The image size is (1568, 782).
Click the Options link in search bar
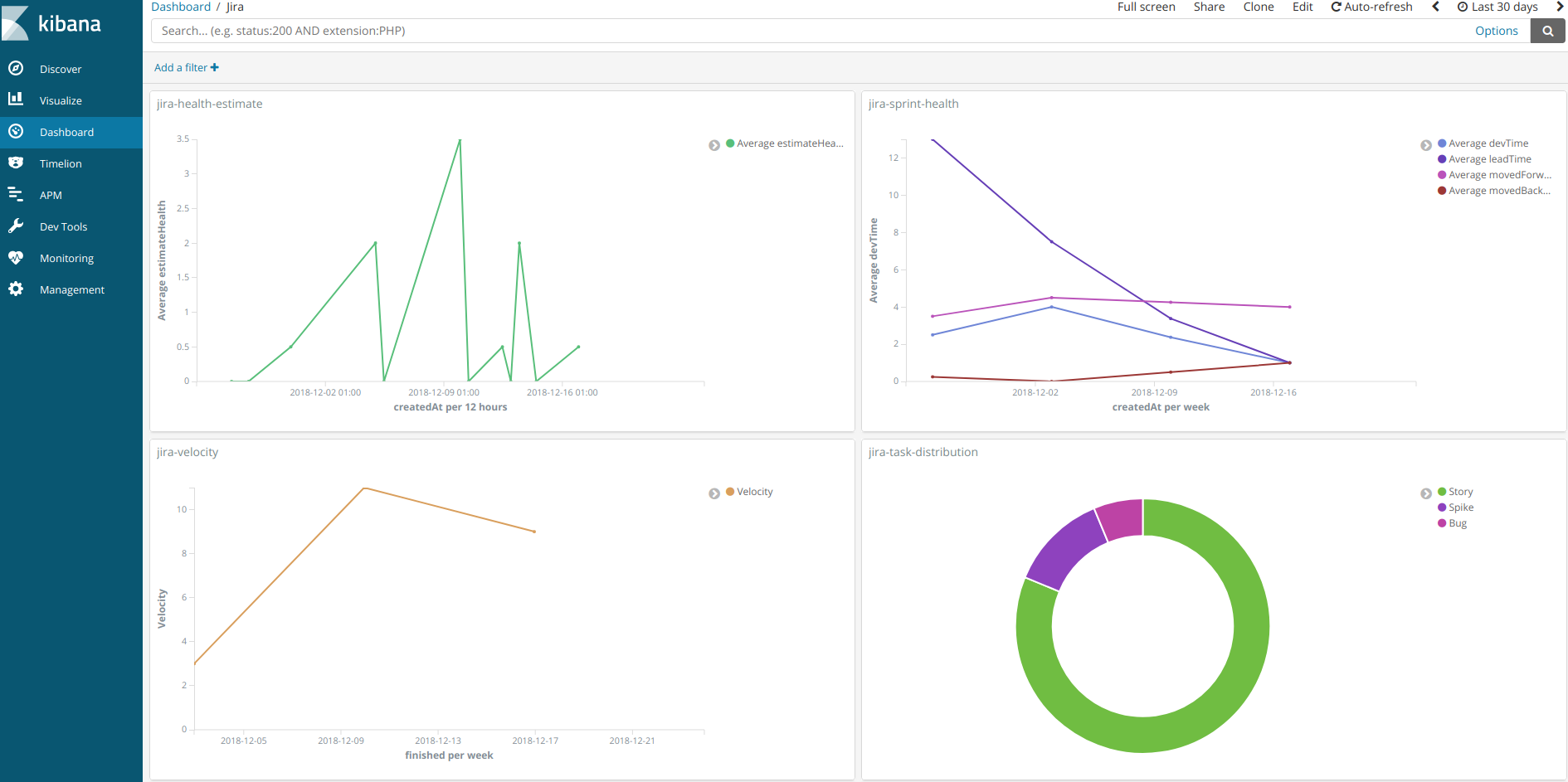1496,31
